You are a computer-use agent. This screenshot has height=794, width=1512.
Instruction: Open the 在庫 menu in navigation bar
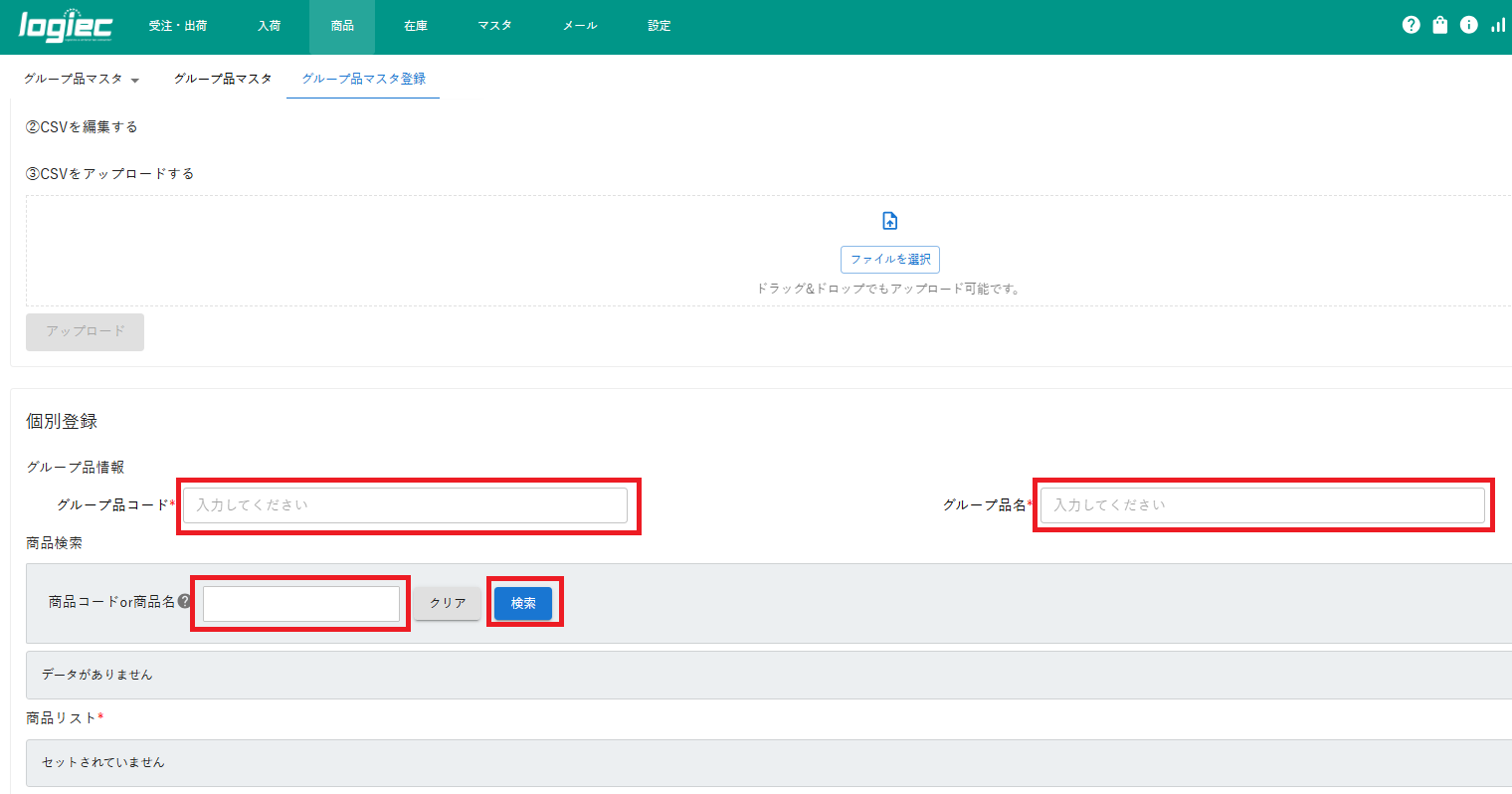pyautogui.click(x=416, y=26)
